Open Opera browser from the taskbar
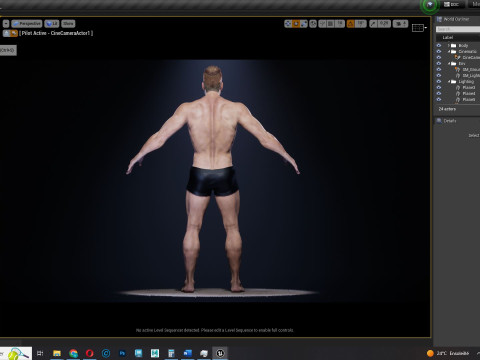 (x=89, y=353)
